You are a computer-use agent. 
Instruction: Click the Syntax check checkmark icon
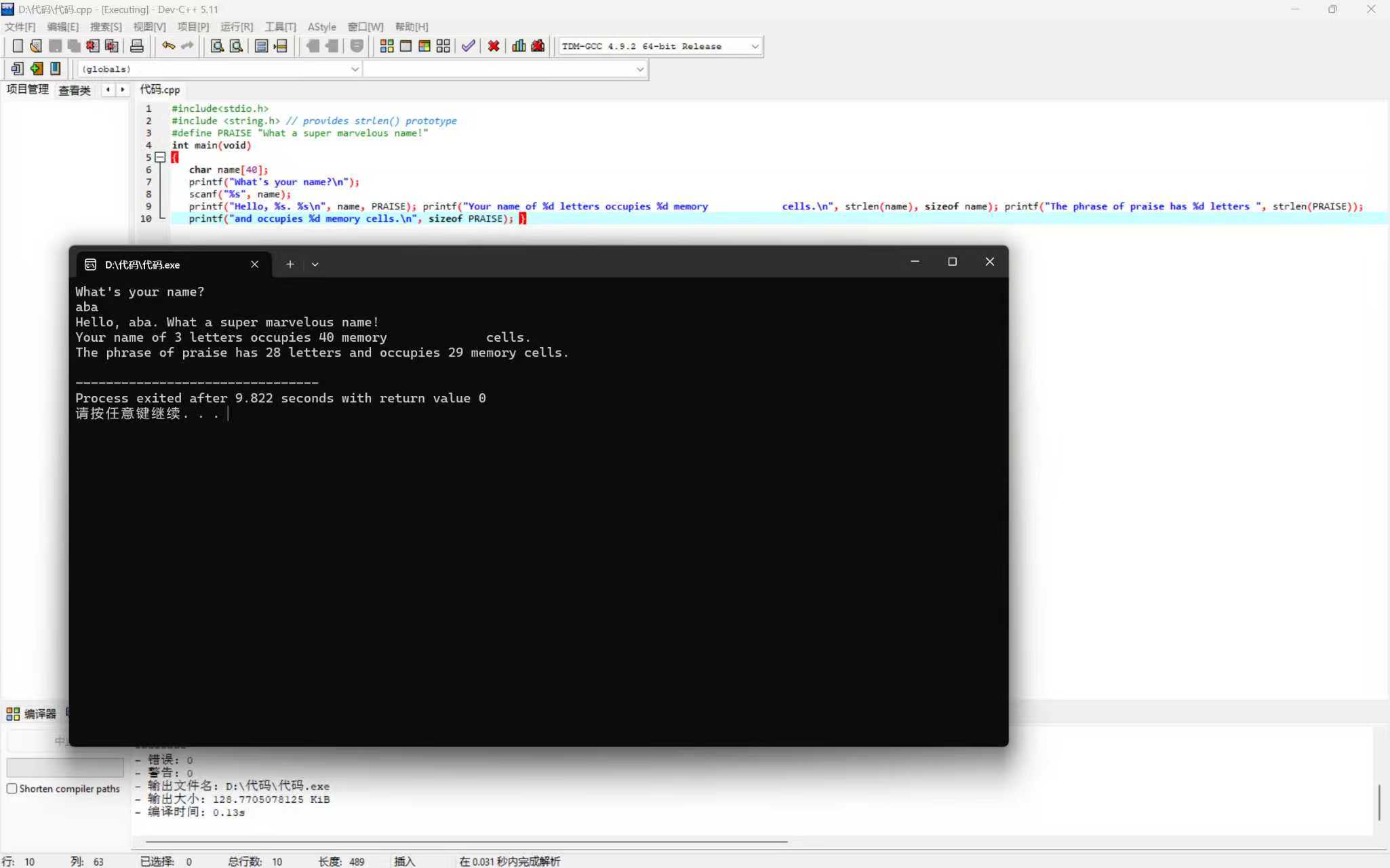point(468,46)
